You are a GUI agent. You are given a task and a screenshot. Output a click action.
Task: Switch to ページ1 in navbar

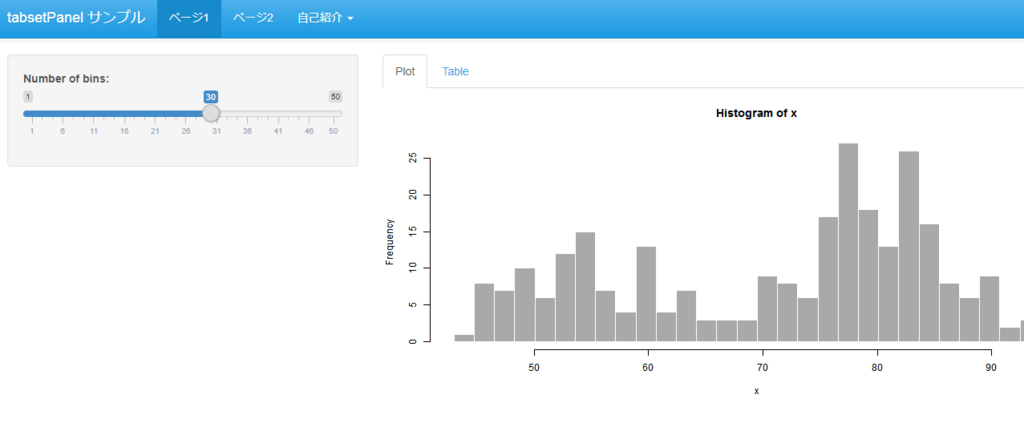pyautogui.click(x=189, y=18)
